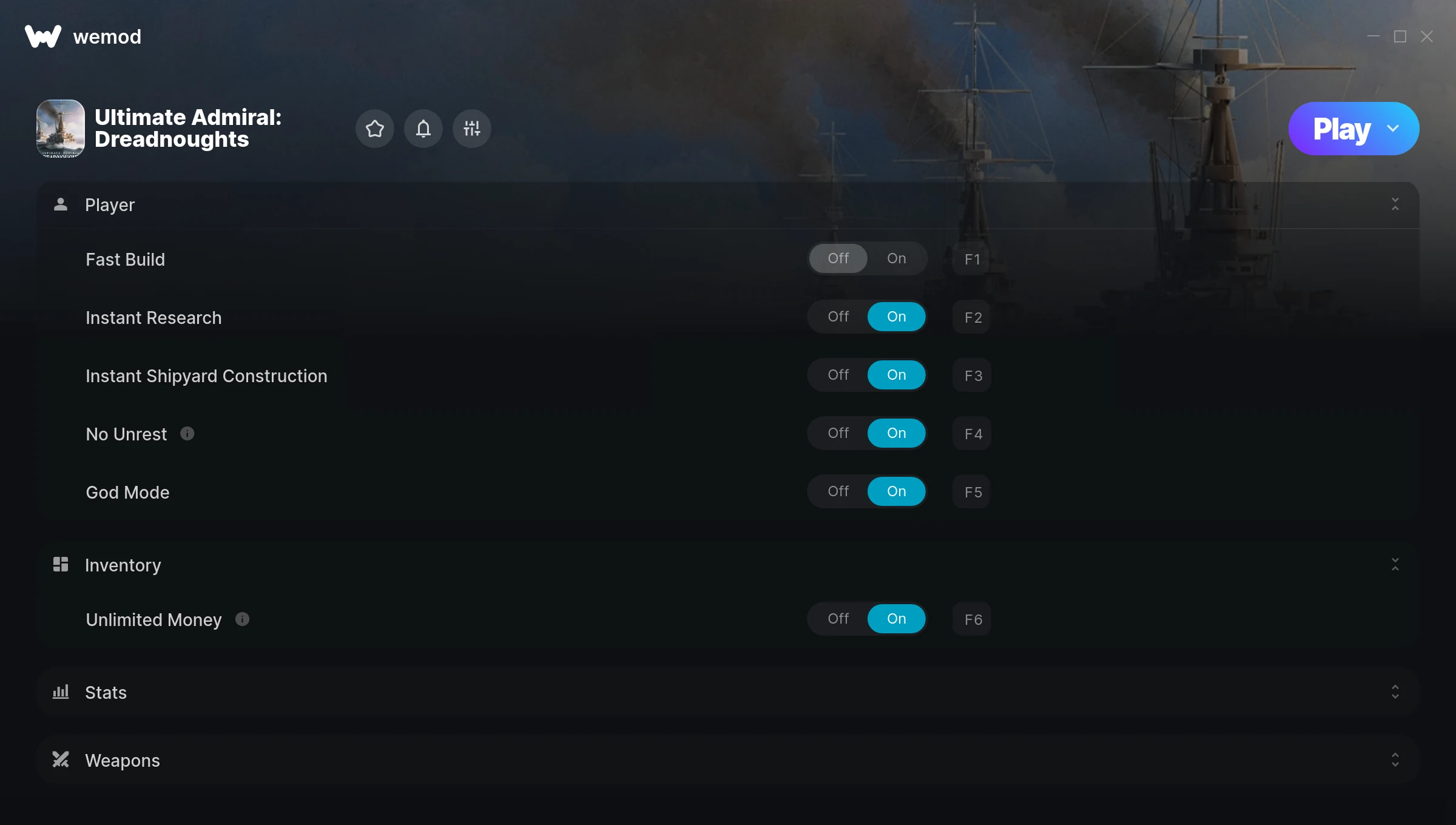The width and height of the screenshot is (1456, 825).
Task: Click the favorite/star icon for this game
Action: pos(375,128)
